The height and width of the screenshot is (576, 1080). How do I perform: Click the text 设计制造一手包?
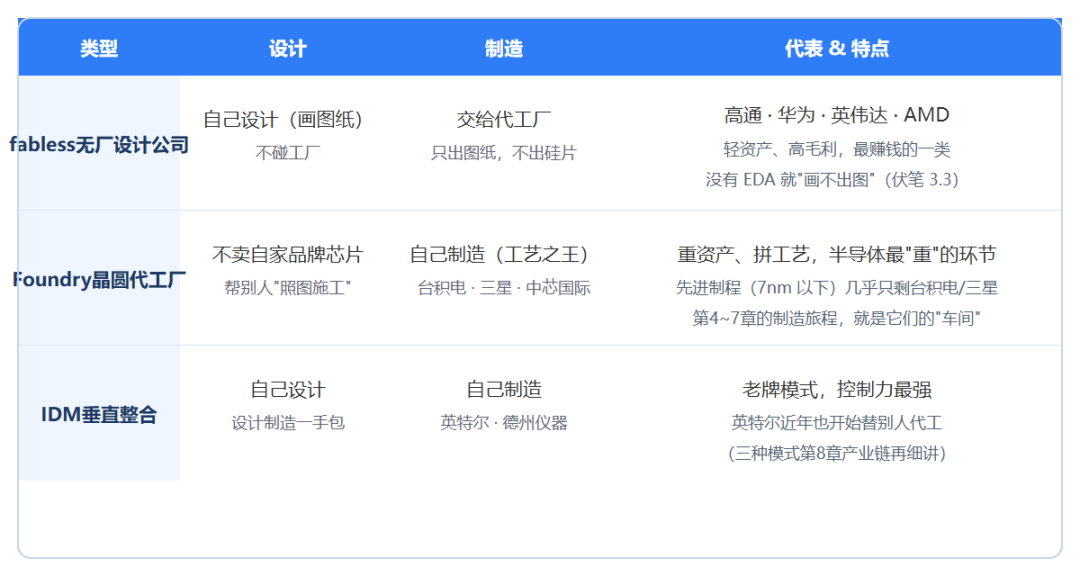pos(287,422)
